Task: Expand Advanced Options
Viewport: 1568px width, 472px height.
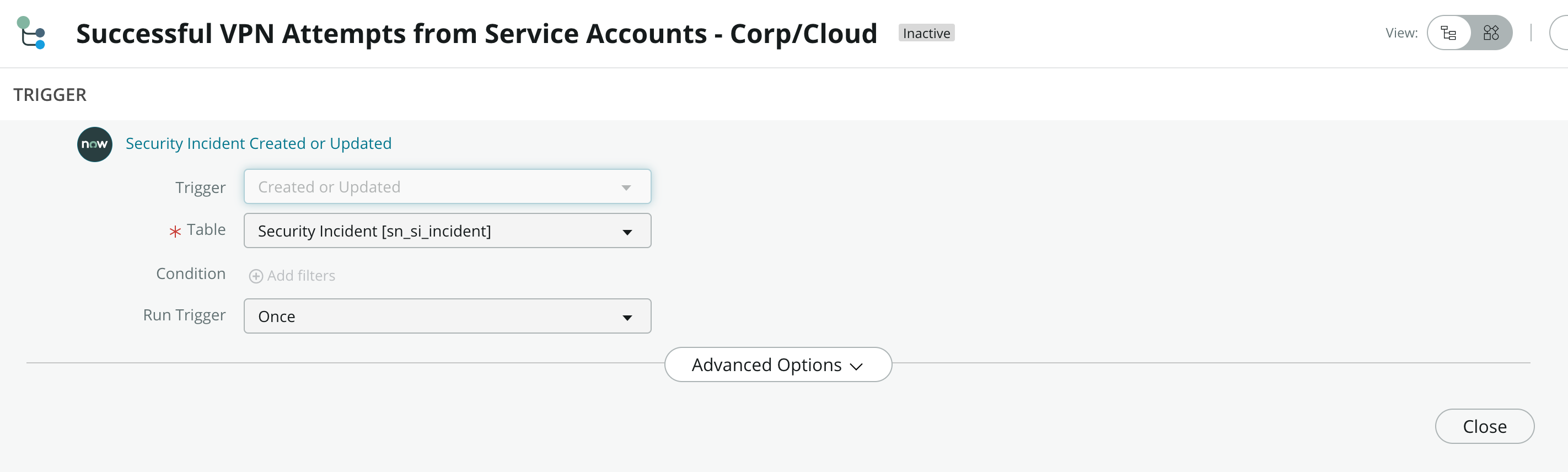Action: (778, 365)
